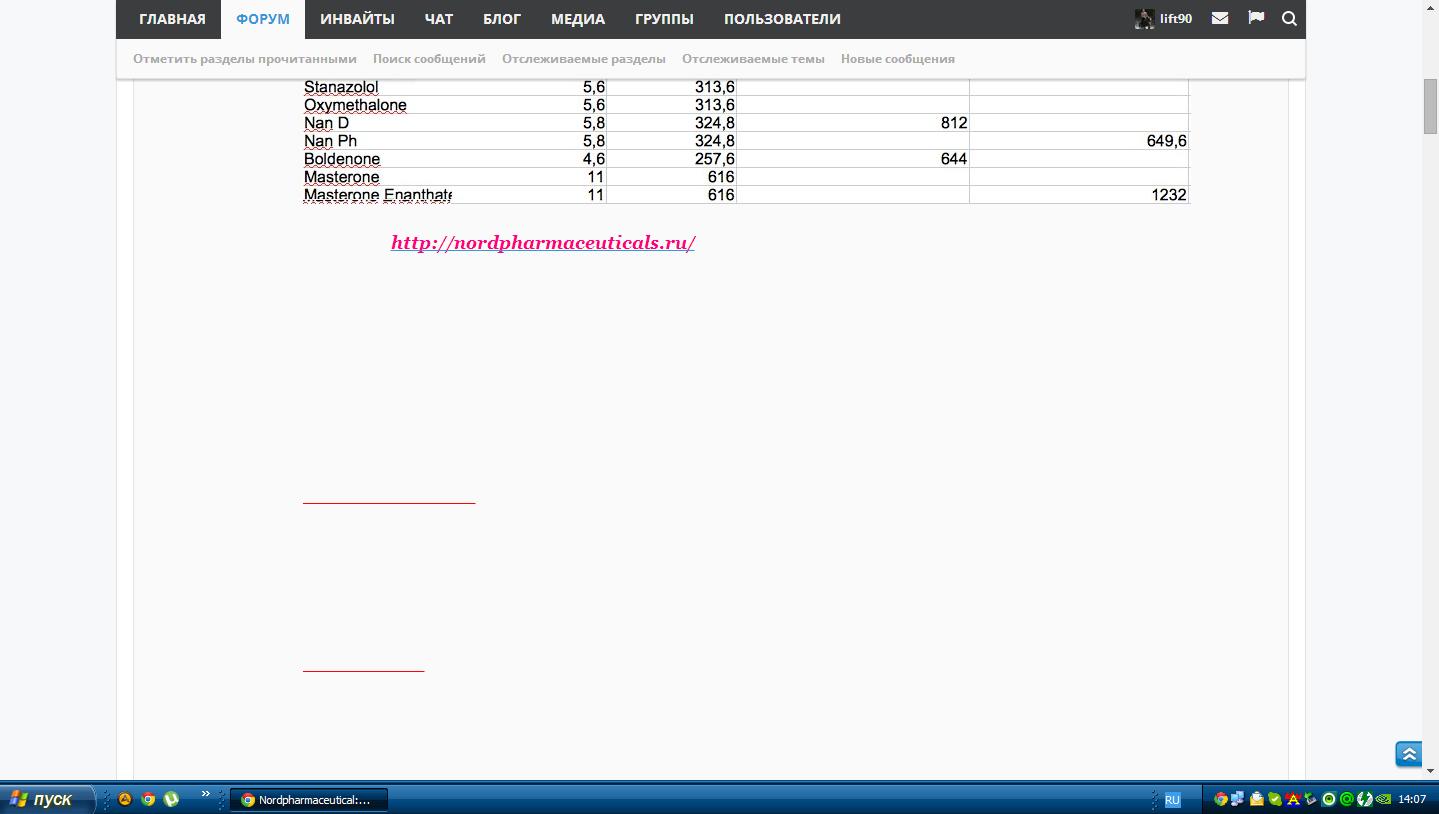Open the lift90 user profile avatar
This screenshot has width=1439, height=814.
pyautogui.click(x=1144, y=19)
